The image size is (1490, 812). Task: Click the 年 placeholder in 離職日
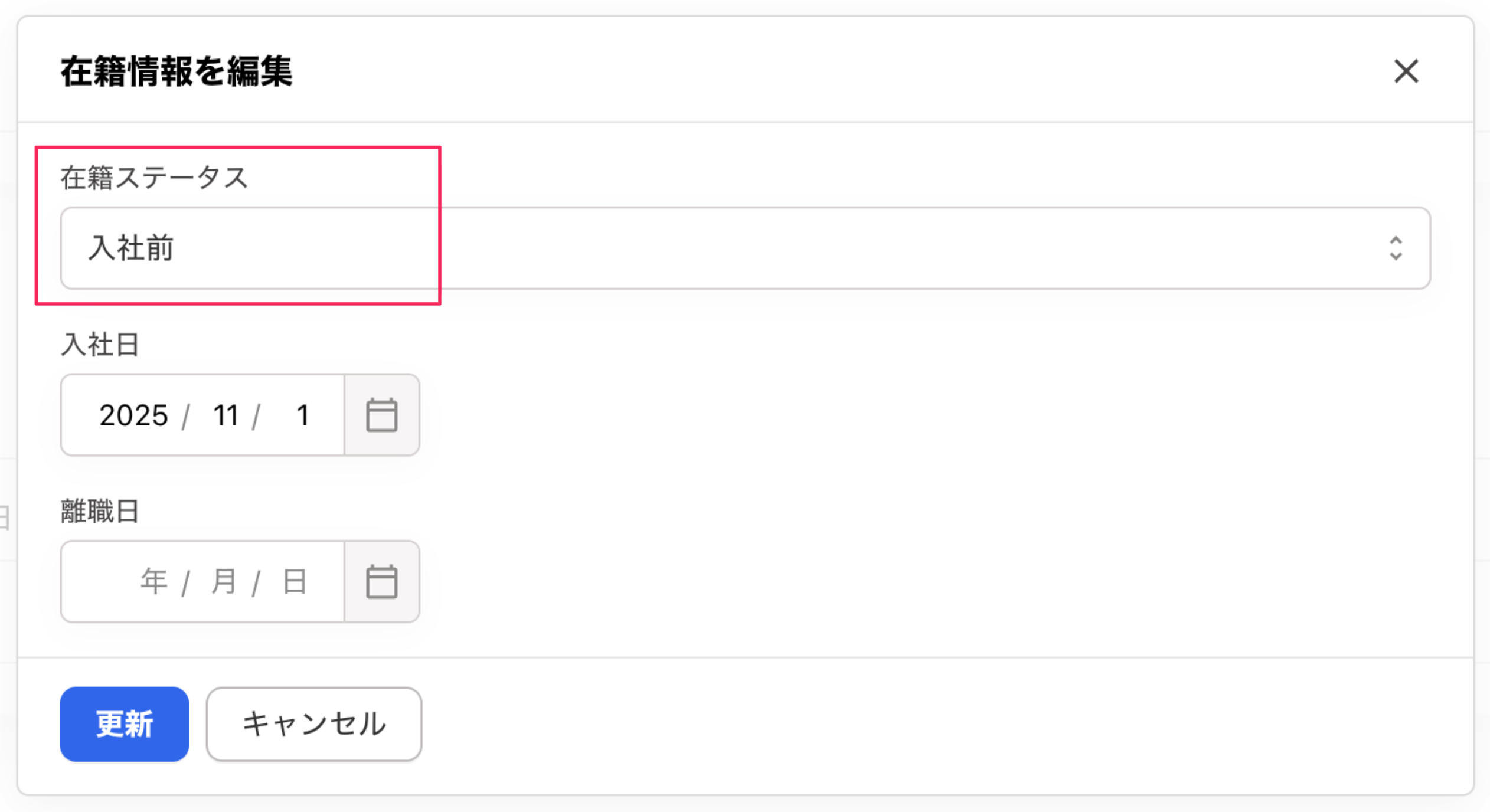click(153, 582)
